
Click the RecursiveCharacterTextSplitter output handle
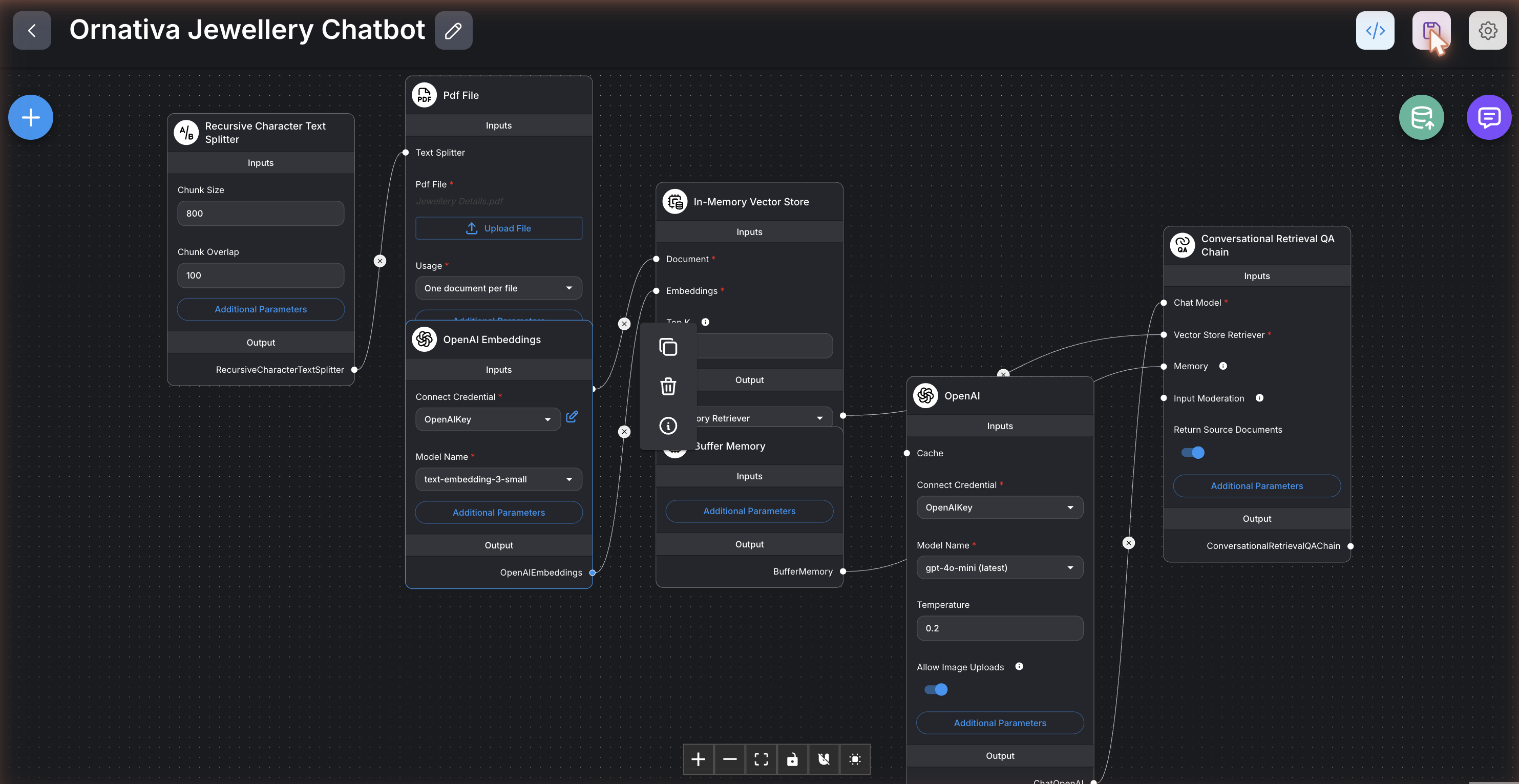pos(354,370)
